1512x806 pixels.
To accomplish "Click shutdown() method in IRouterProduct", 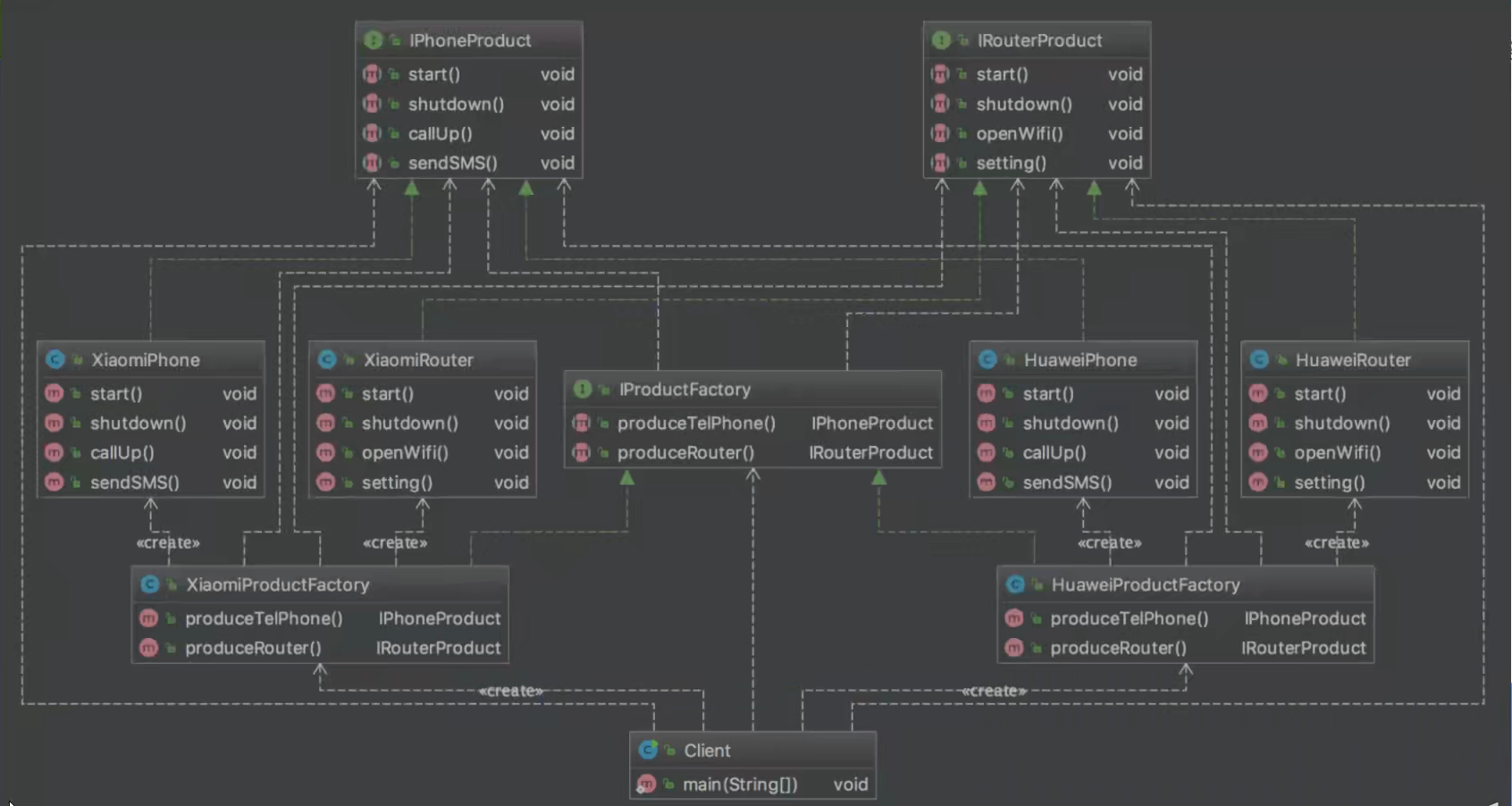I will pos(1024,104).
